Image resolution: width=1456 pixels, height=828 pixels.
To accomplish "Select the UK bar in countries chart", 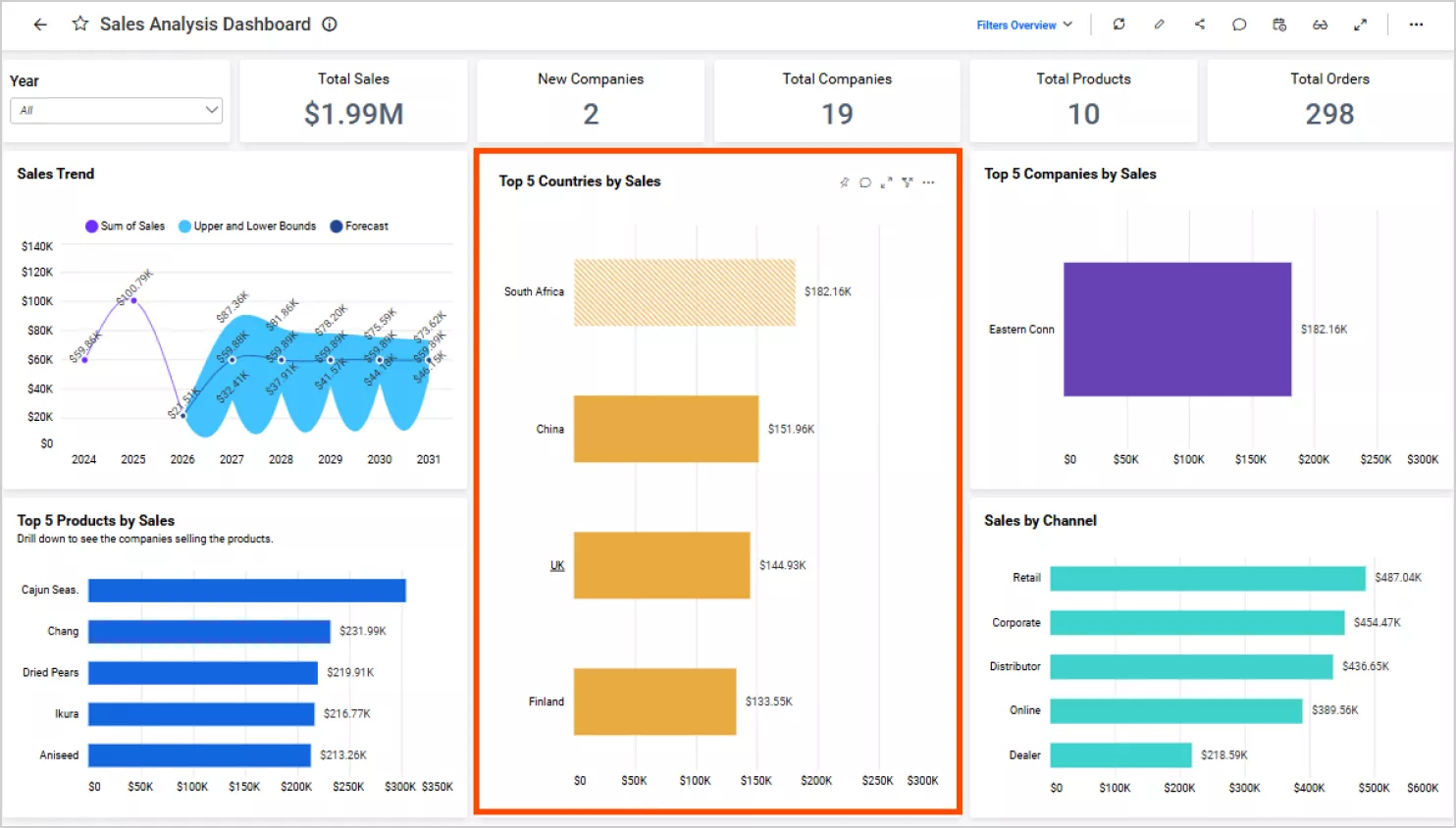I will pos(662,565).
